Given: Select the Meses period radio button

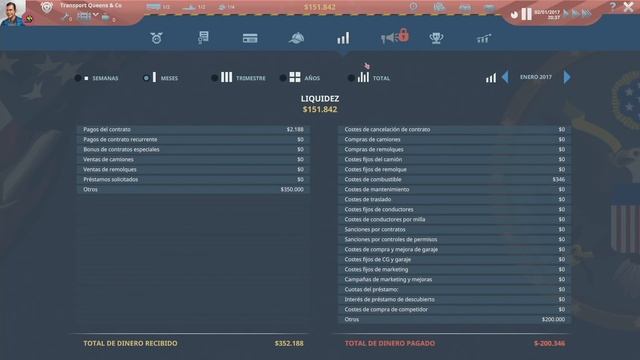Looking at the screenshot, I should [x=146, y=78].
